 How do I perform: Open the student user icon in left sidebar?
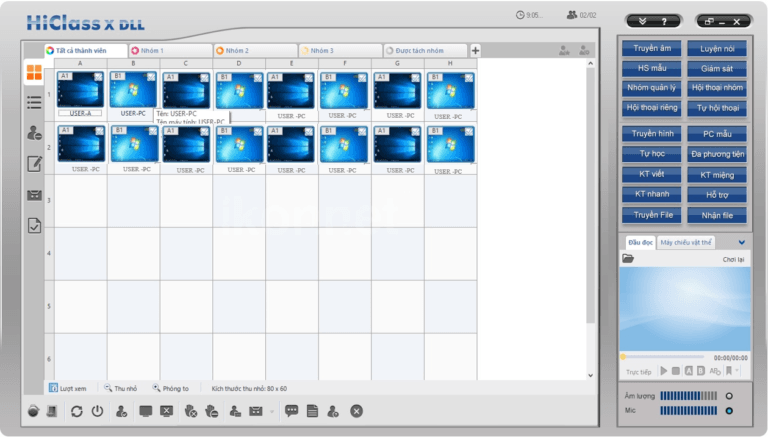pos(34,133)
